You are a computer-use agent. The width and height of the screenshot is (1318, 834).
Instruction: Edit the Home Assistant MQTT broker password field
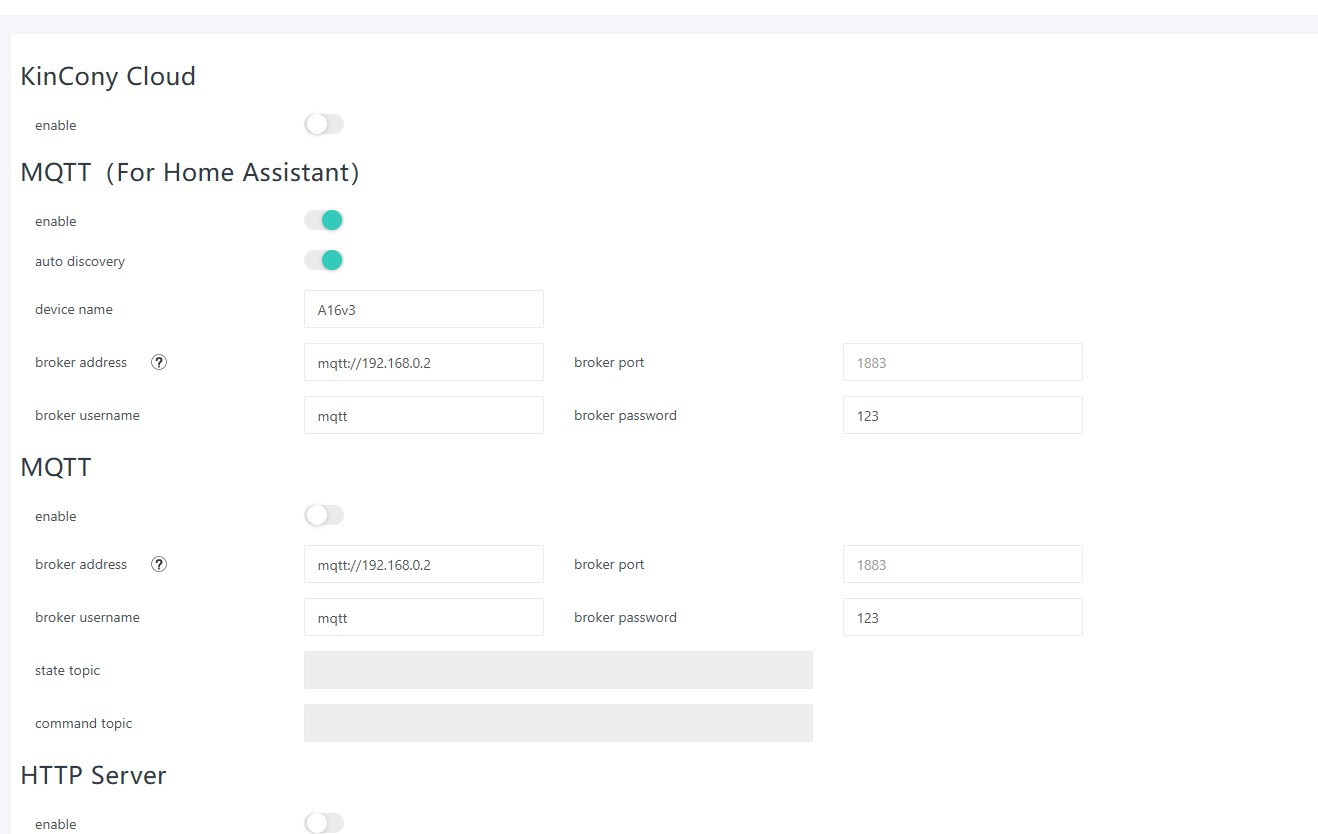point(963,415)
